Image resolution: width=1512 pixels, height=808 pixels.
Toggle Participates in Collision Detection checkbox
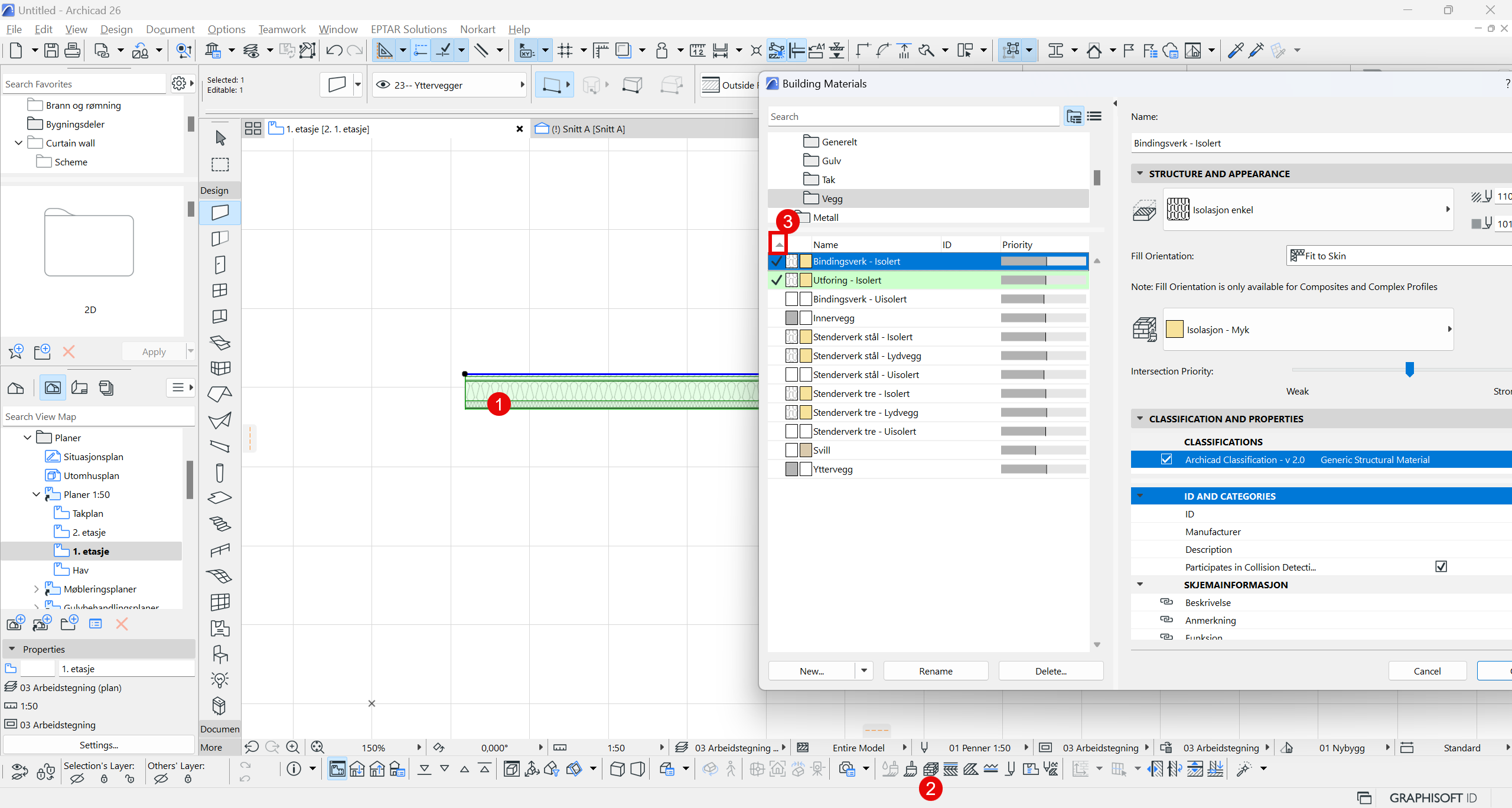click(x=1441, y=567)
